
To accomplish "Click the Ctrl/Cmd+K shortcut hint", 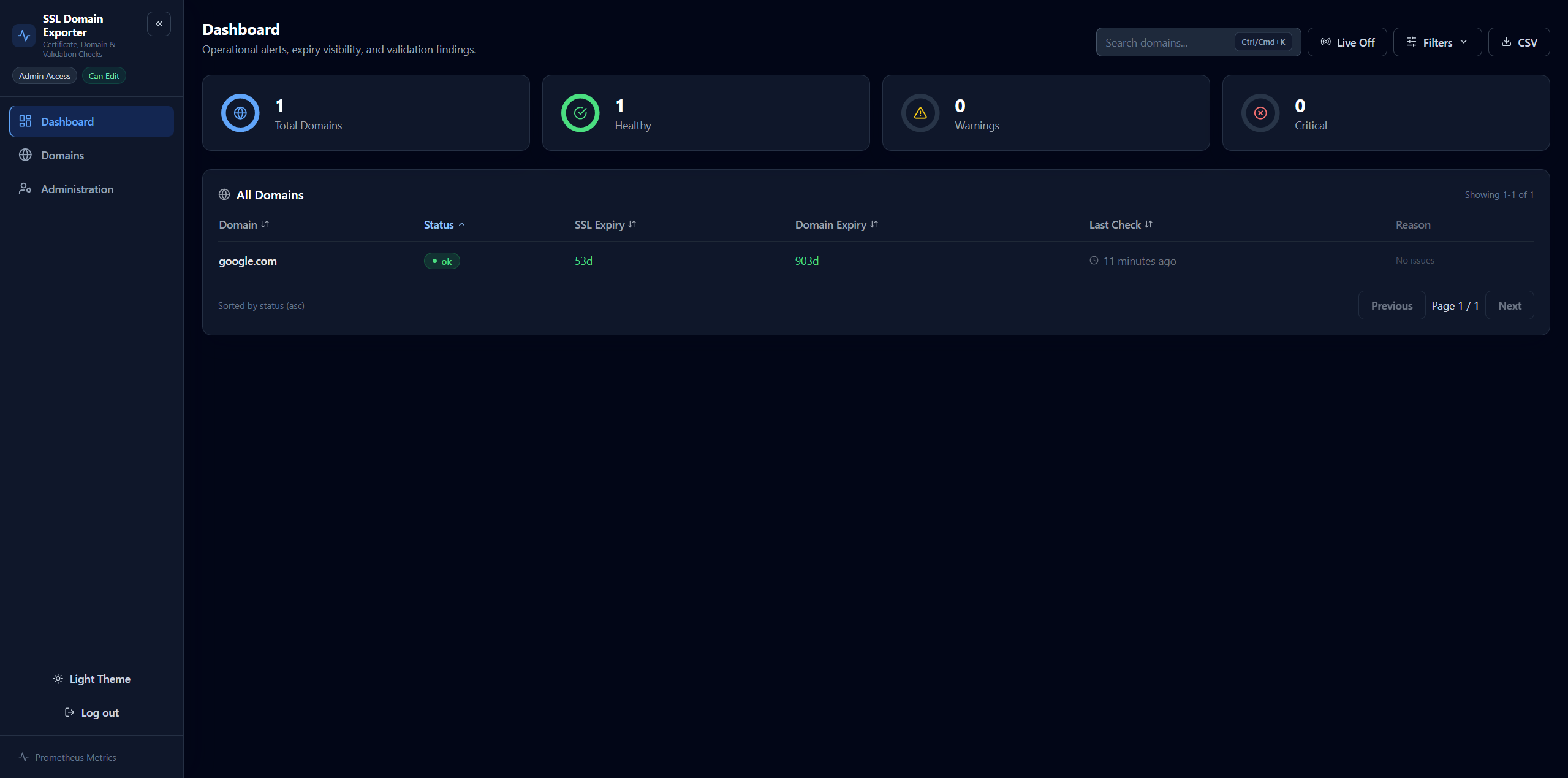I will coord(1263,42).
